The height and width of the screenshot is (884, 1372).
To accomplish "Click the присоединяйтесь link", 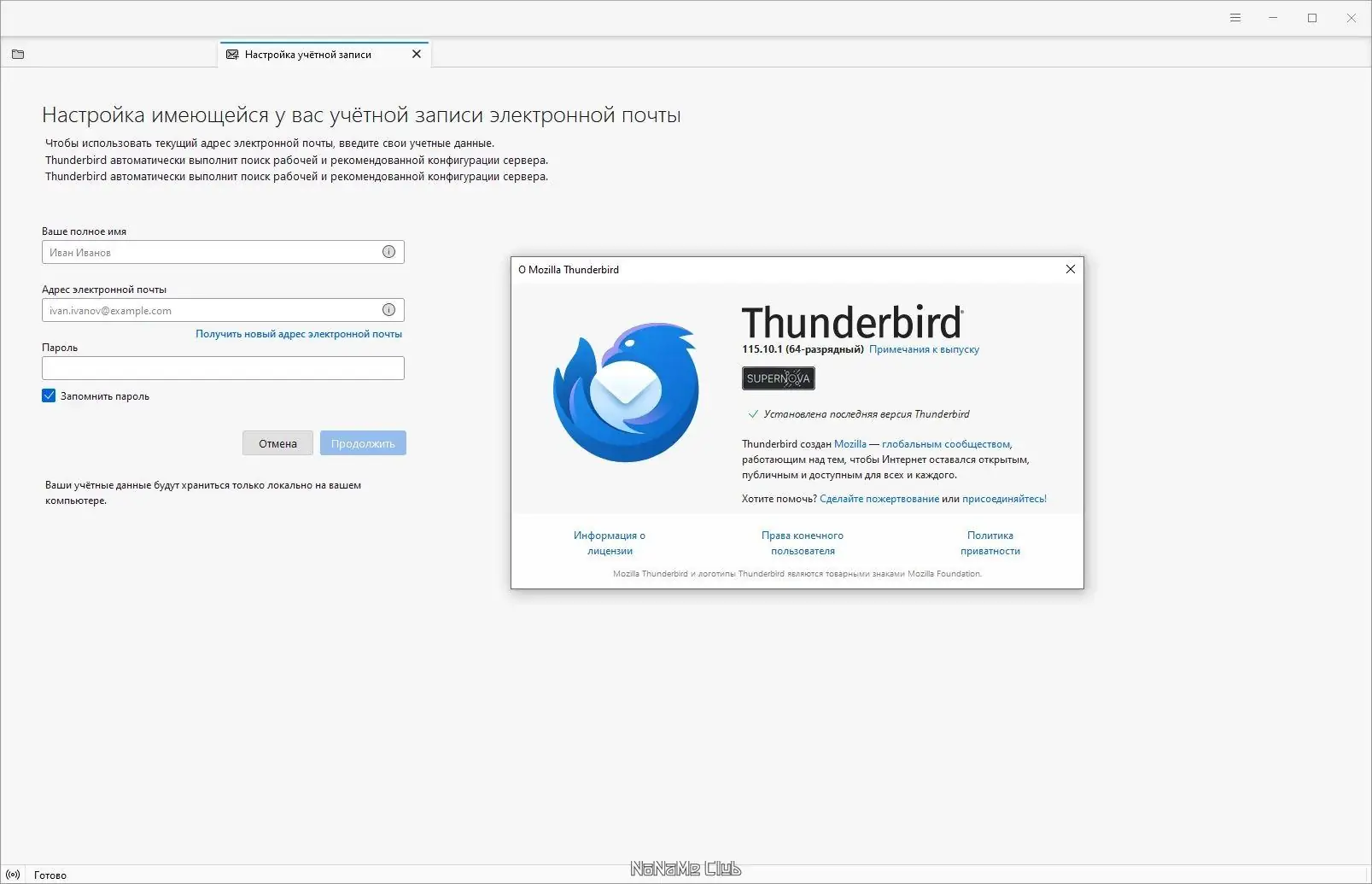I will pos(1004,499).
